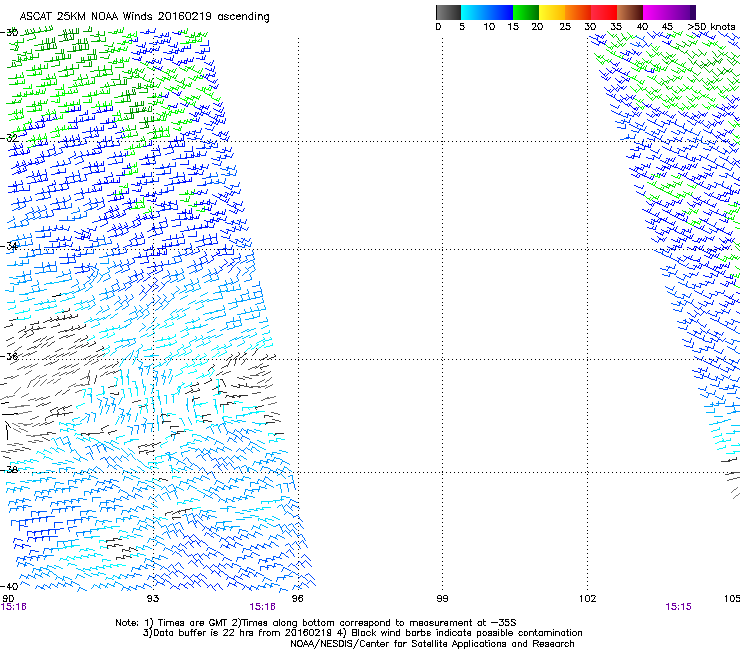The image size is (740, 650).
Task: Click the '25' legend value
Action: [565, 27]
